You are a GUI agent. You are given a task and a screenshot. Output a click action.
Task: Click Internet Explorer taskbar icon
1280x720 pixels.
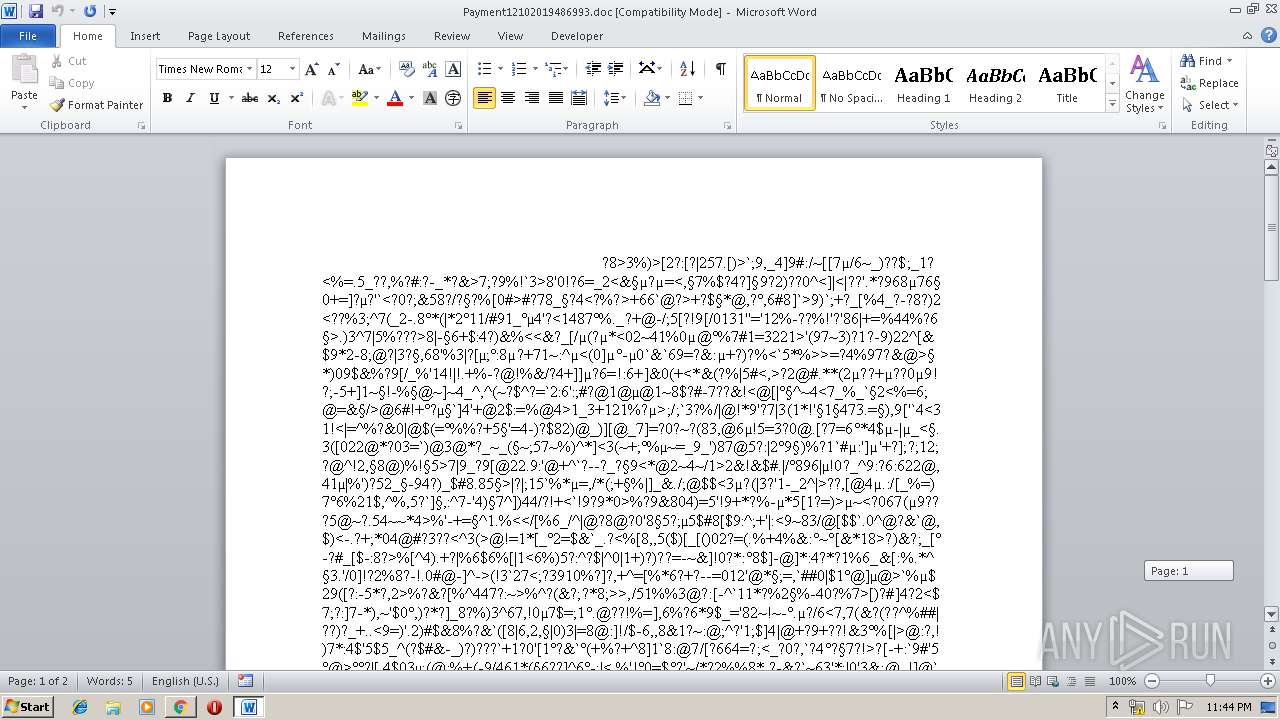[x=79, y=707]
